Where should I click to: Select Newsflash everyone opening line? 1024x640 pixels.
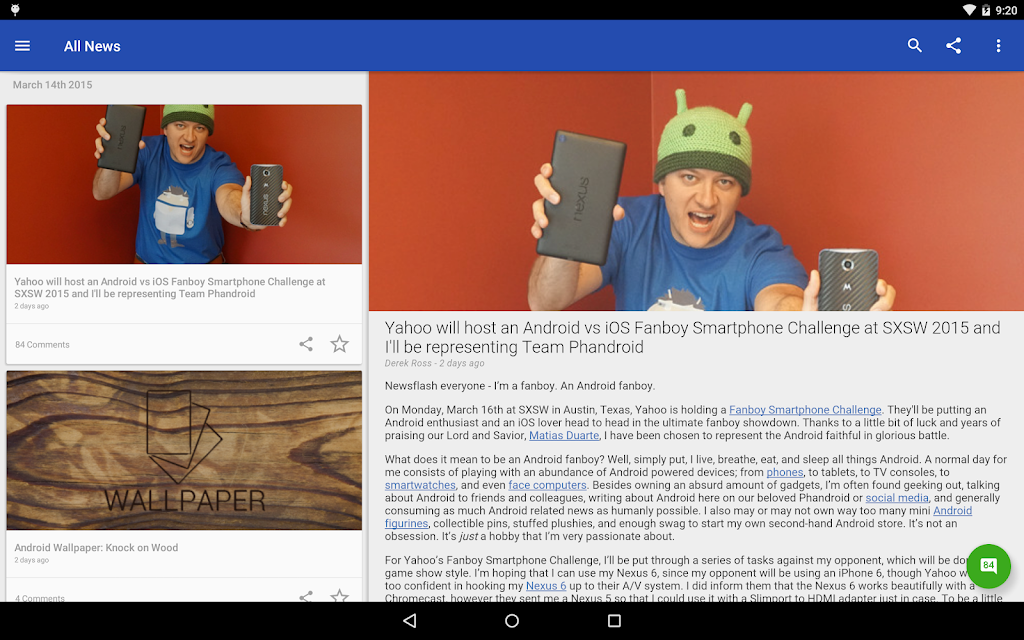519,386
